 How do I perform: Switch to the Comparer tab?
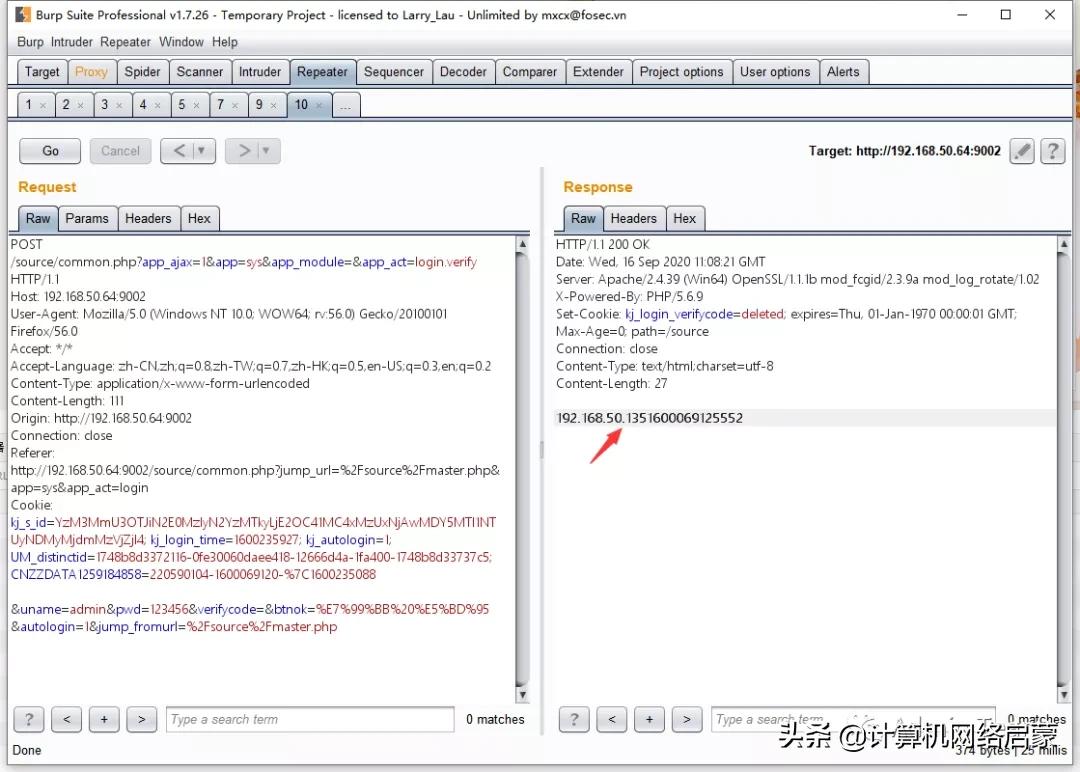(530, 72)
